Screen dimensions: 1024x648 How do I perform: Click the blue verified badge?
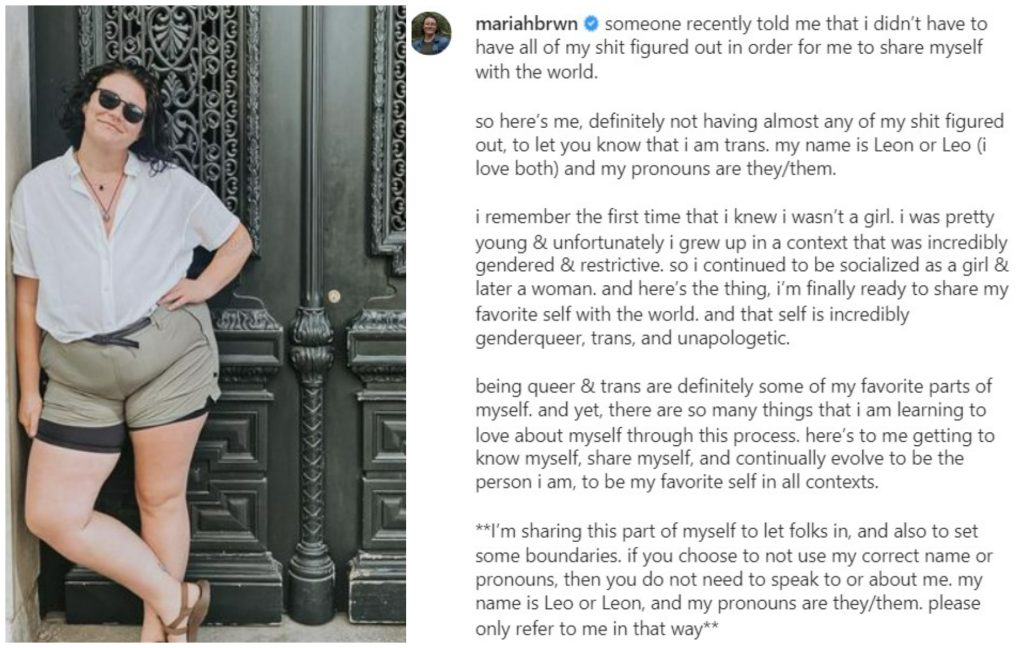590,22
